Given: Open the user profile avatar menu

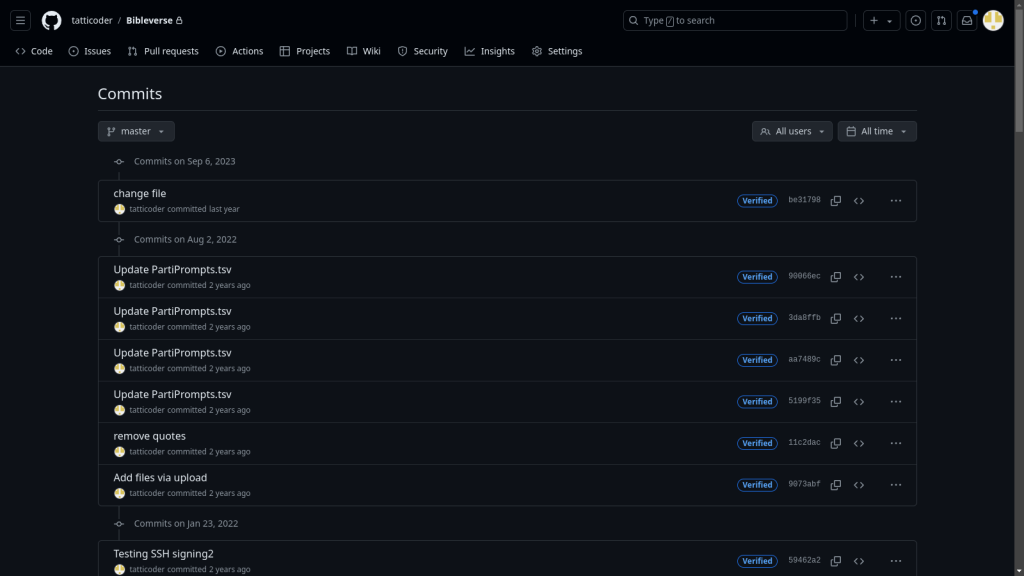Looking at the screenshot, I should [993, 20].
